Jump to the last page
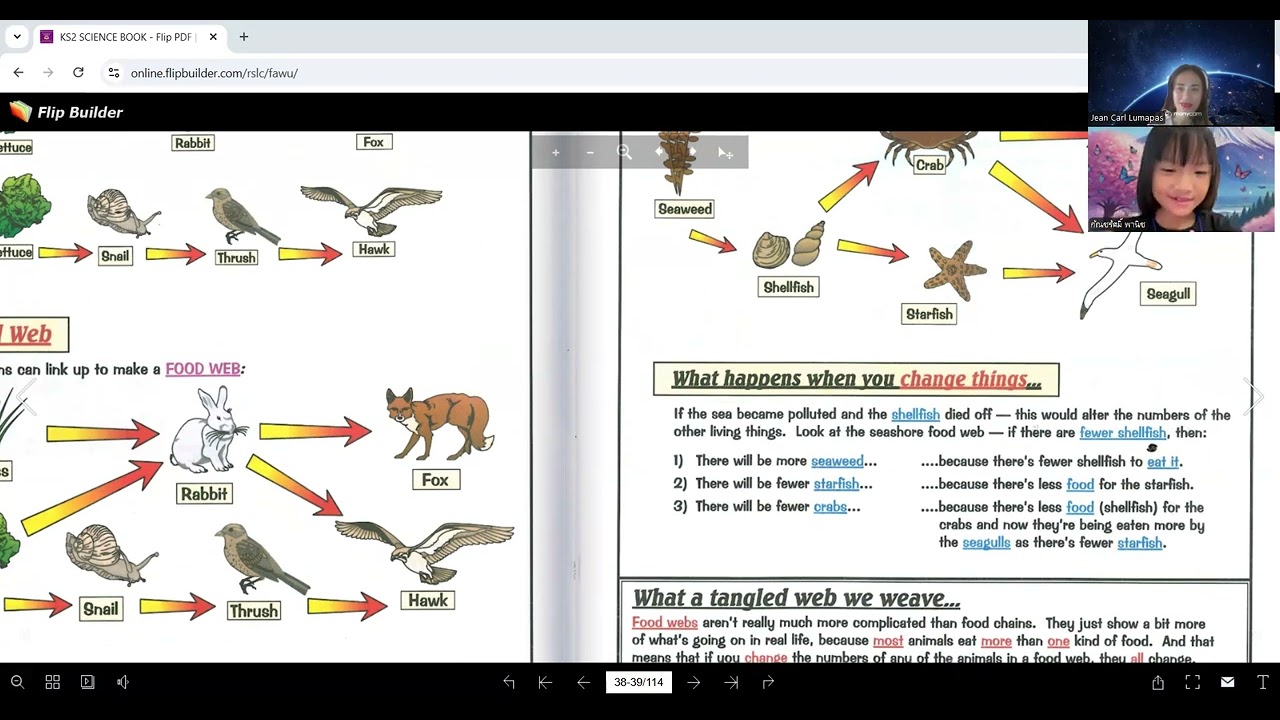This screenshot has height=720, width=1280. pos(731,682)
